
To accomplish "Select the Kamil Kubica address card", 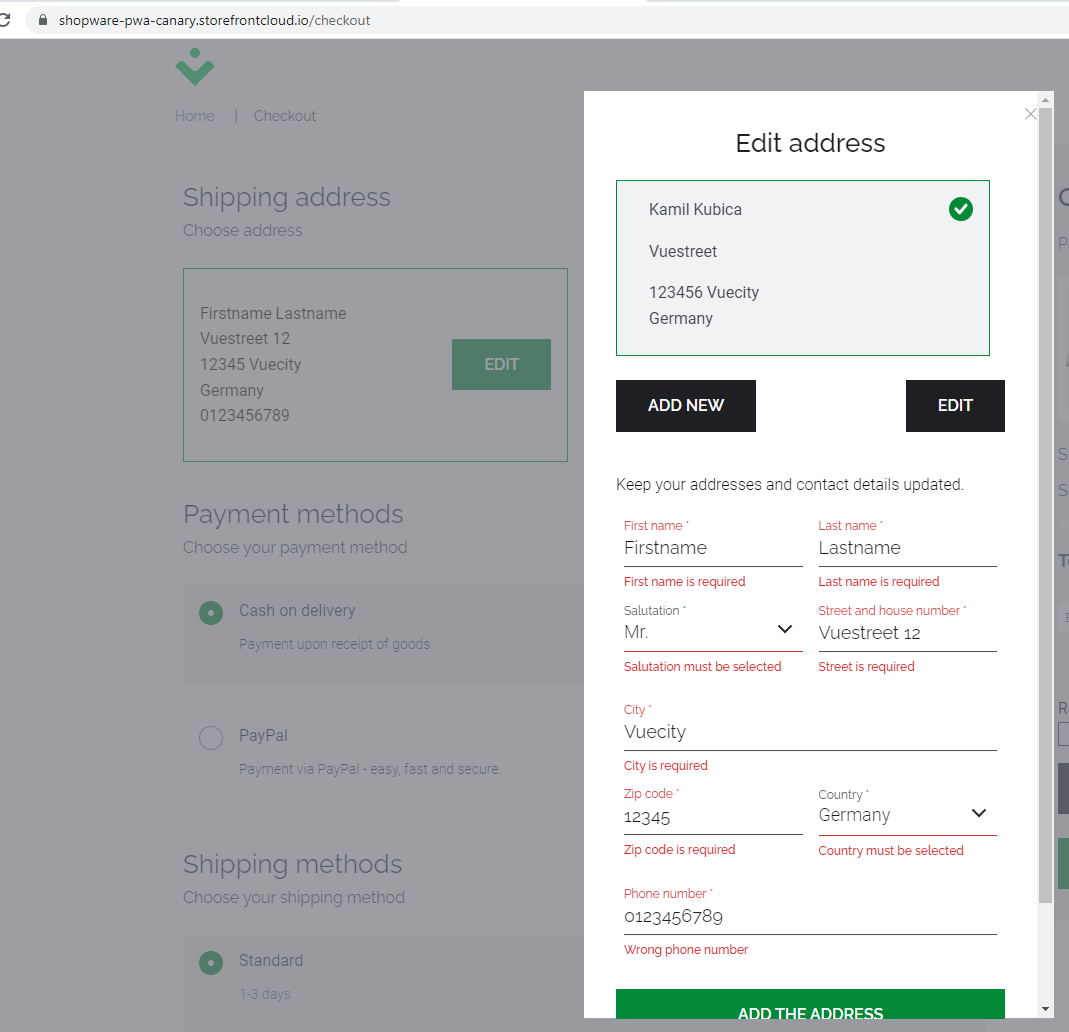I will click(x=802, y=268).
